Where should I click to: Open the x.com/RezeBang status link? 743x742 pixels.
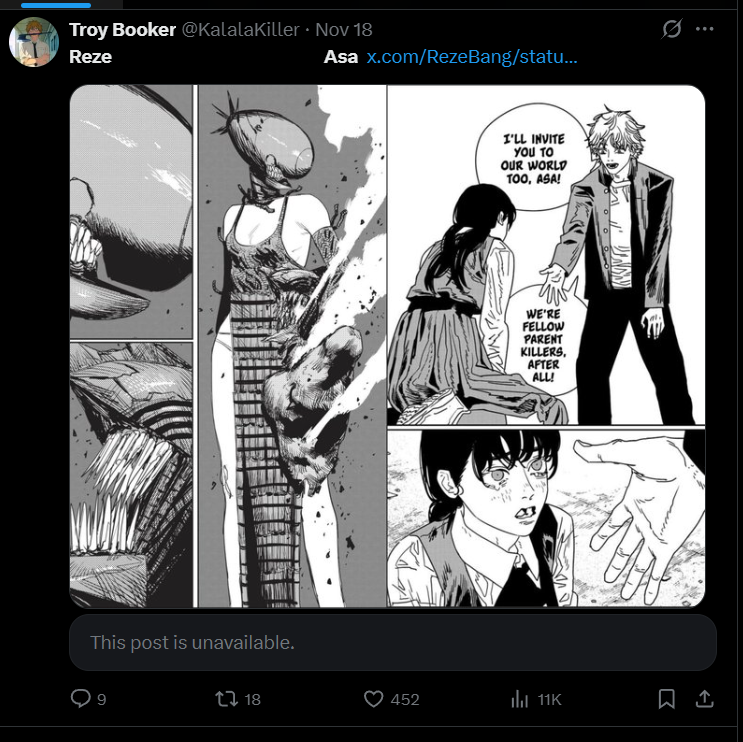(472, 57)
